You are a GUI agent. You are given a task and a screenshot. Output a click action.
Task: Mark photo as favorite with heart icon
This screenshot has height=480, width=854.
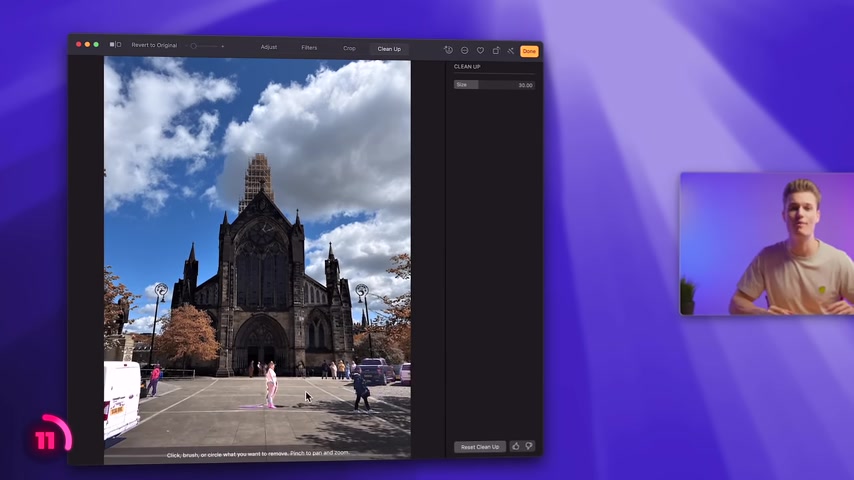pos(480,50)
